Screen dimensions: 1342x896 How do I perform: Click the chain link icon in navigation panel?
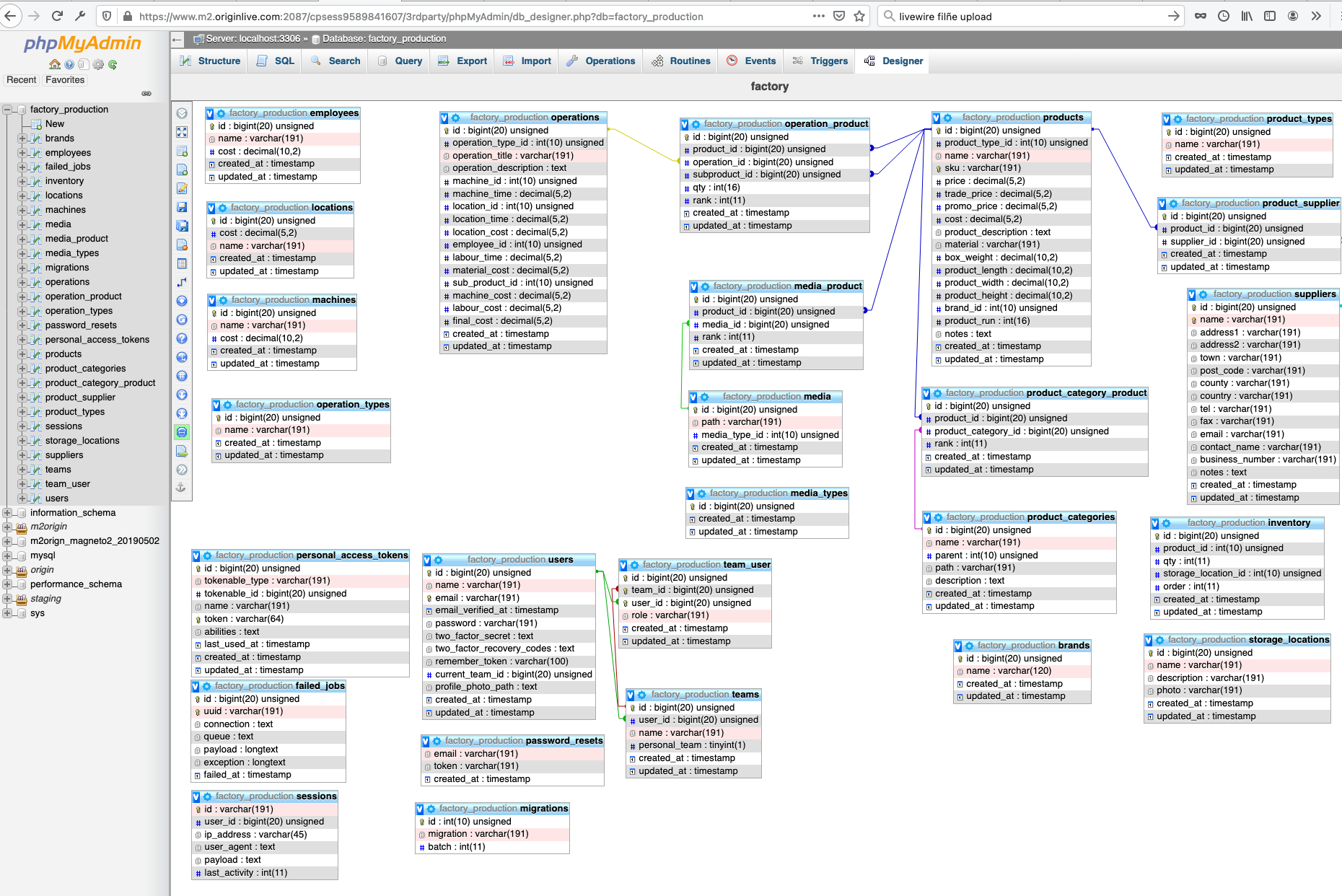tap(146, 94)
